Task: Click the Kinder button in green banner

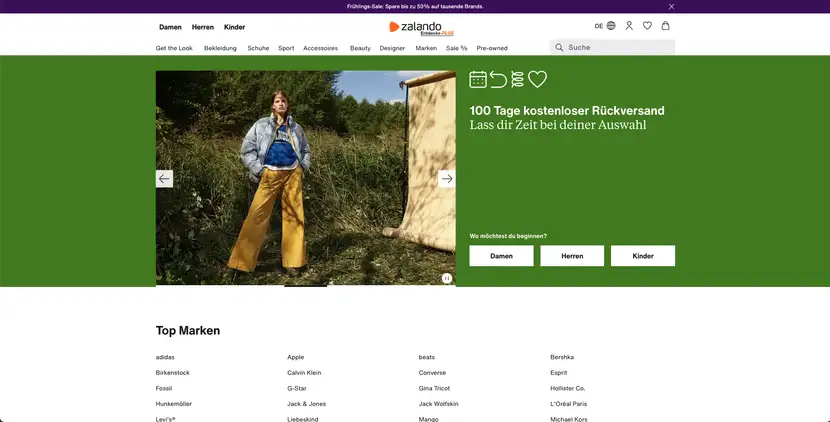Action: (643, 256)
